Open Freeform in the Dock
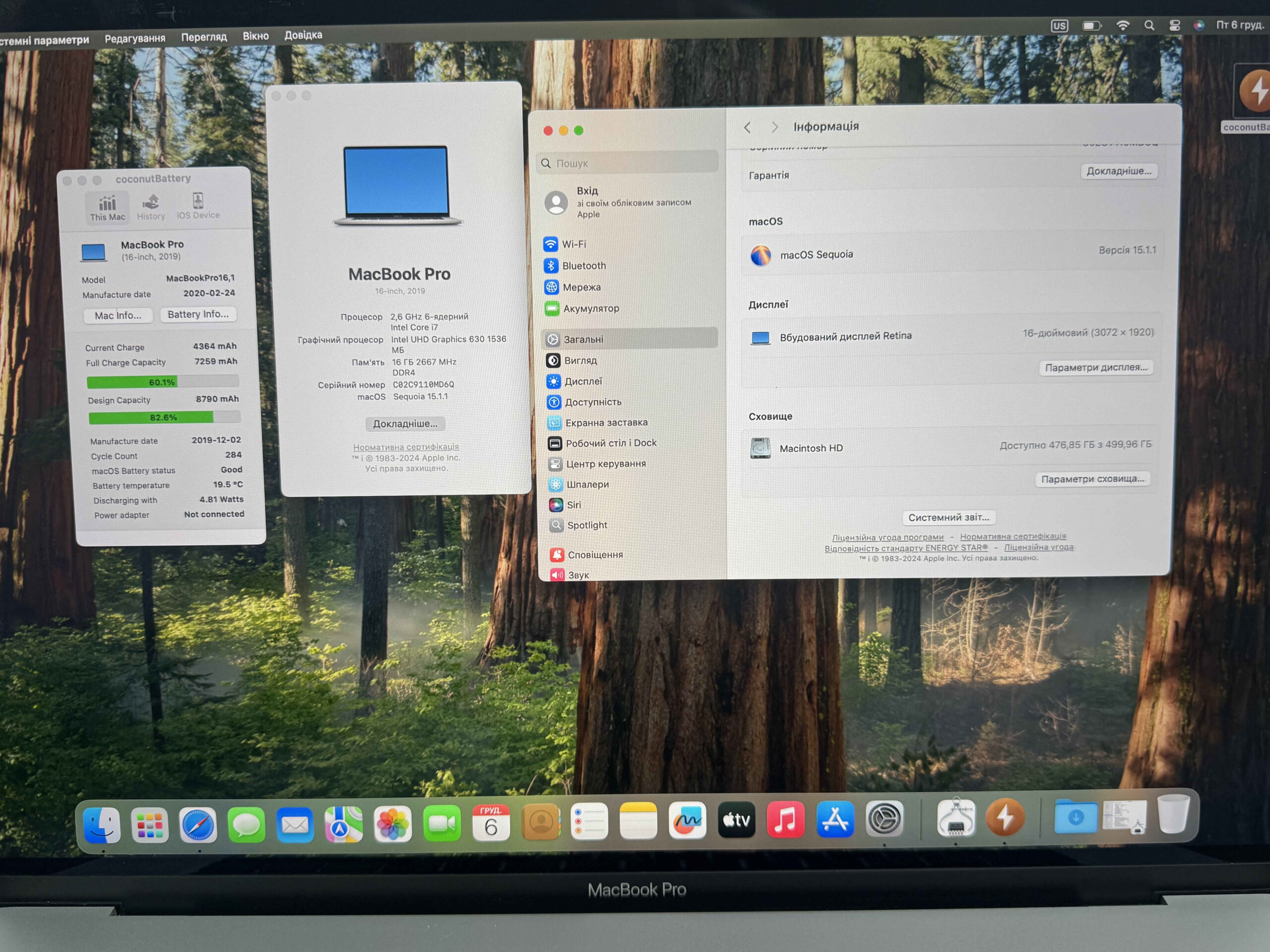 687,820
